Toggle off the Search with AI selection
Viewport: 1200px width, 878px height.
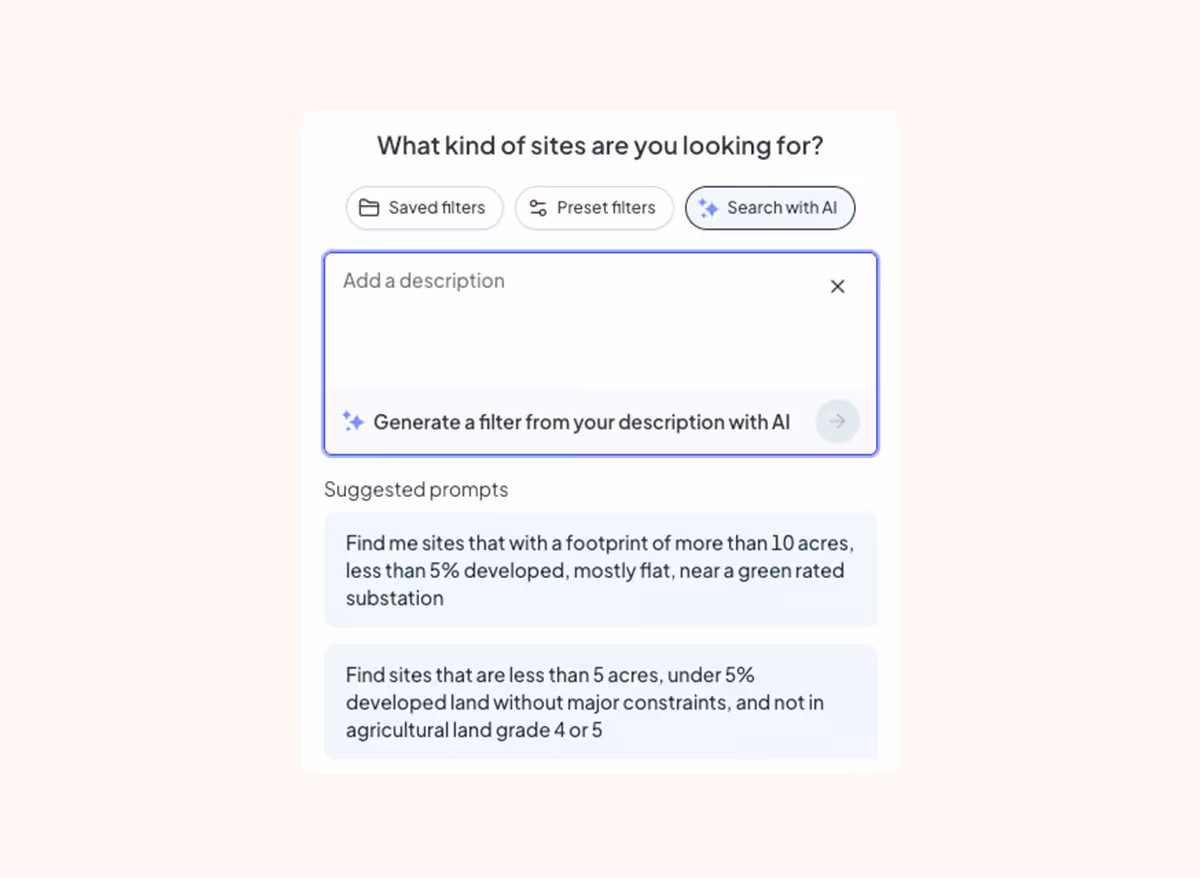[x=770, y=208]
